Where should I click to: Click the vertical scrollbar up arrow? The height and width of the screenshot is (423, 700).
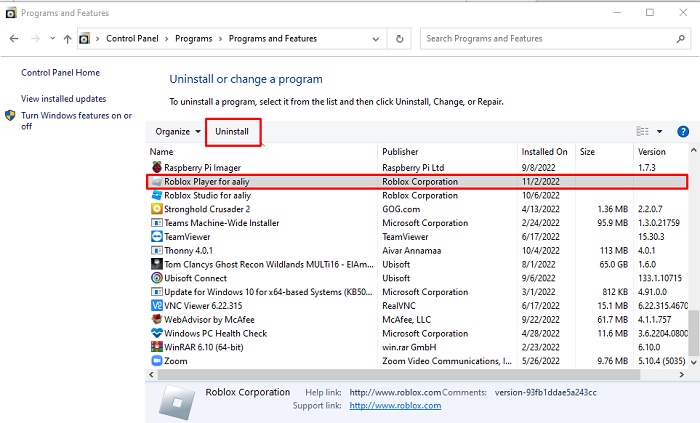[x=693, y=151]
